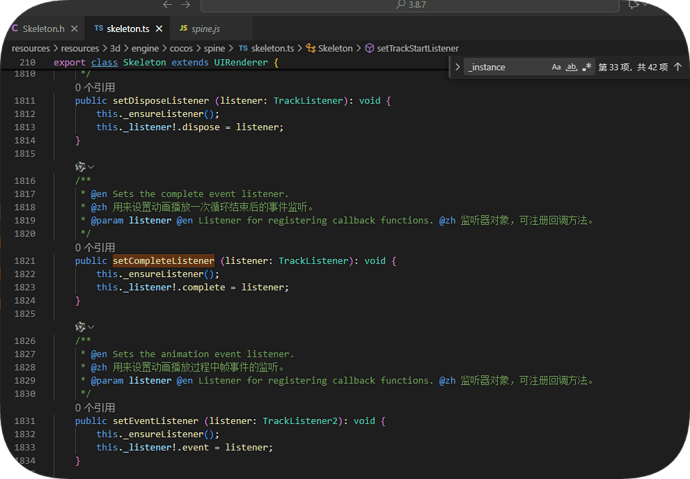The image size is (690, 479).
Task: Click UIRenderer in the class declaration
Action: 241,62
